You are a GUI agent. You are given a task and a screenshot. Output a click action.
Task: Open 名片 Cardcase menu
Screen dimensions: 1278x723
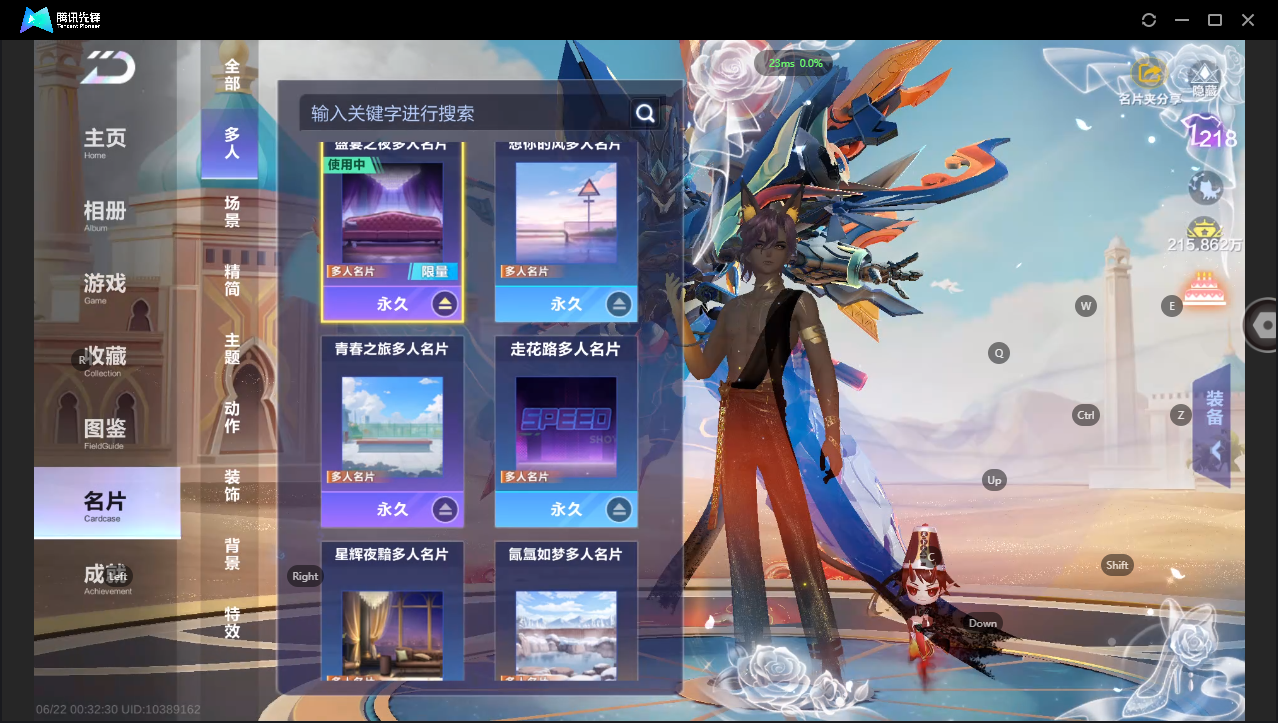[x=107, y=503]
